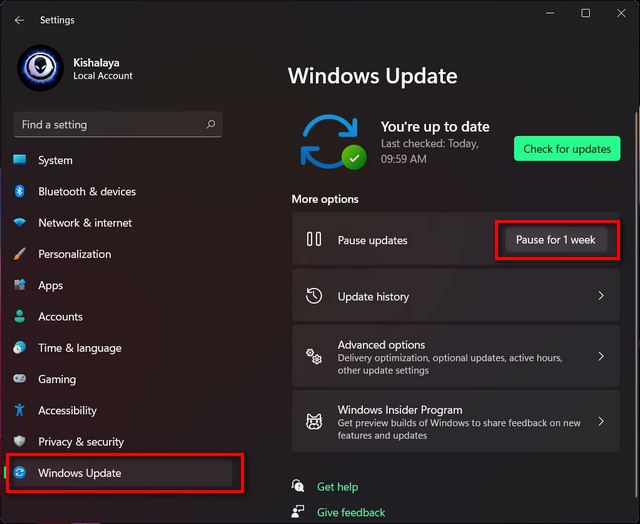Click the Bluetooth icon in sidebar
This screenshot has height=524, width=640.
(20, 191)
